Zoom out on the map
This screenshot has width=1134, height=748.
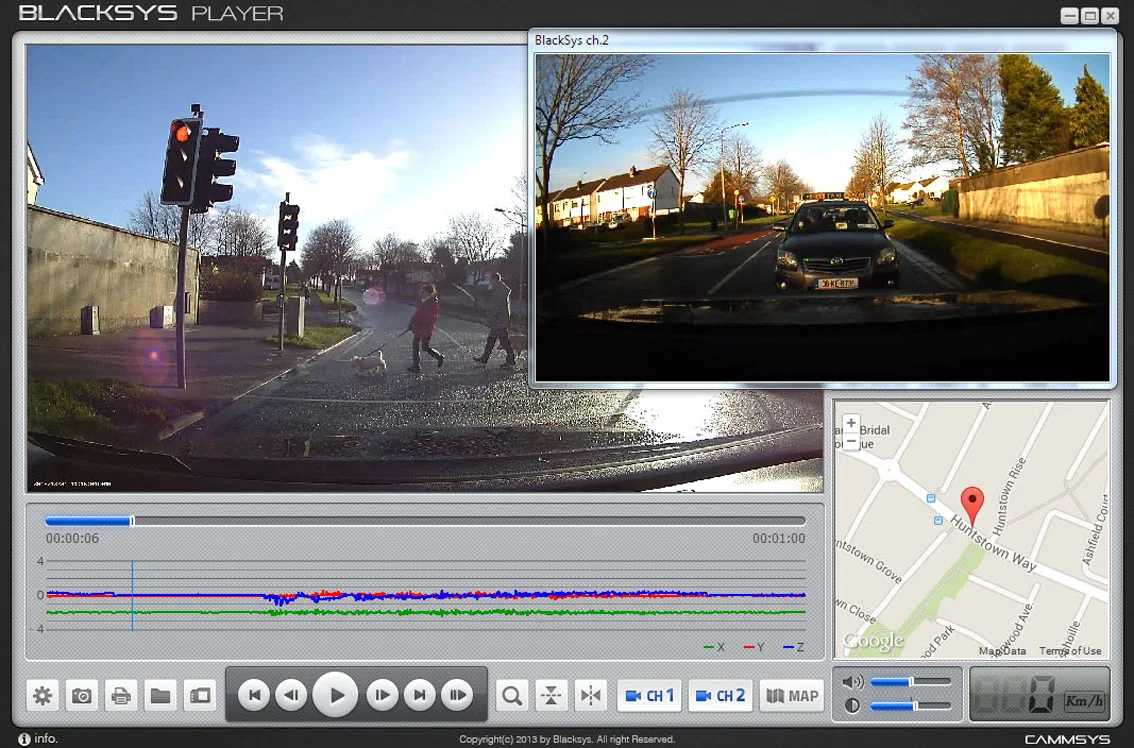pyautogui.click(x=851, y=441)
